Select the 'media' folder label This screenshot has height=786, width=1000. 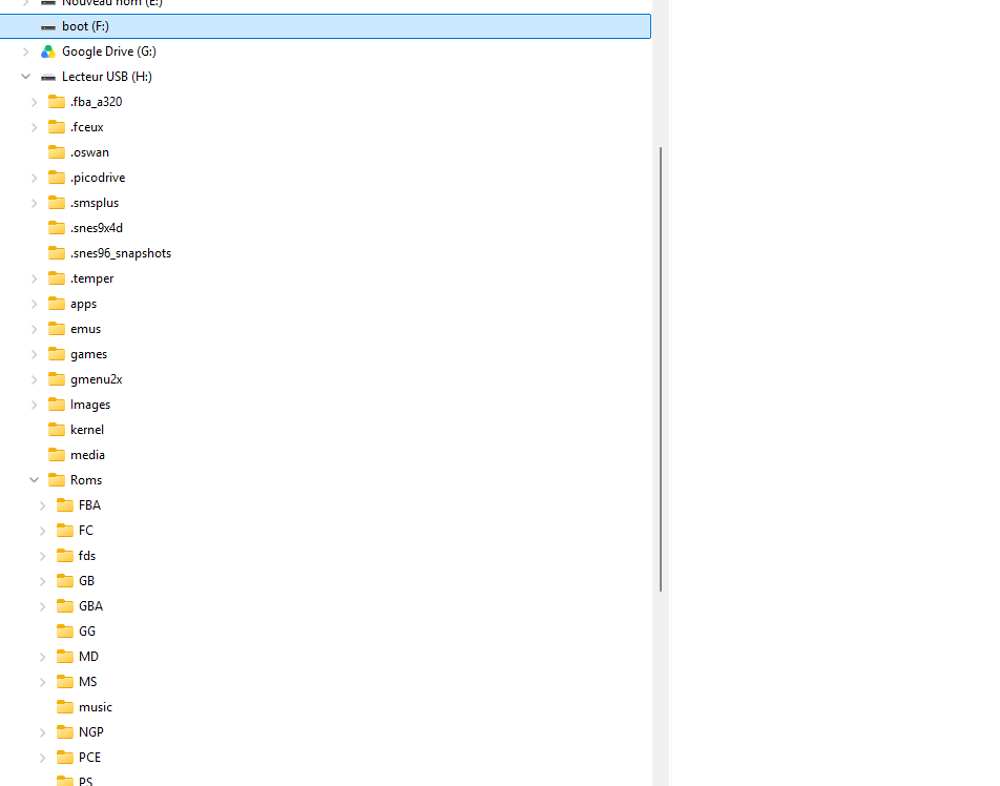[x=87, y=455]
